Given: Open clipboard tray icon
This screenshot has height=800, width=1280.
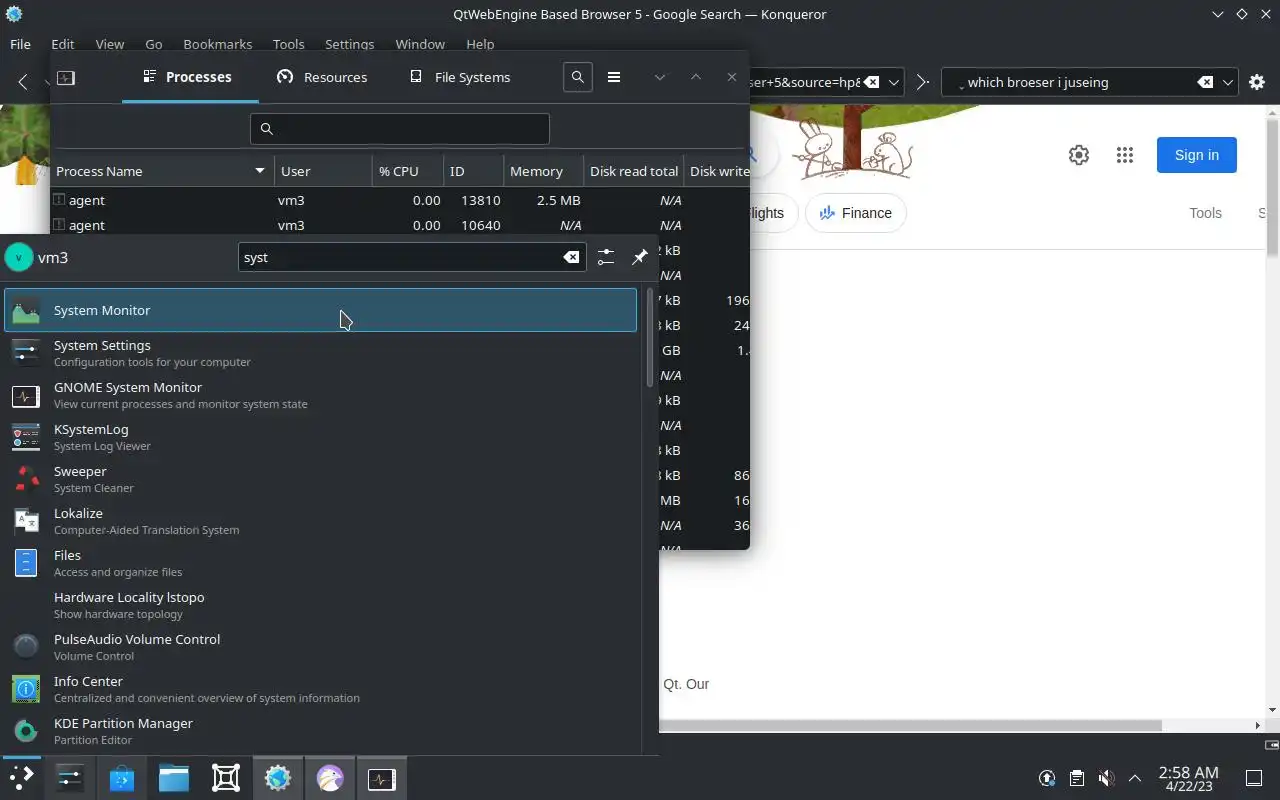Looking at the screenshot, I should [1076, 778].
